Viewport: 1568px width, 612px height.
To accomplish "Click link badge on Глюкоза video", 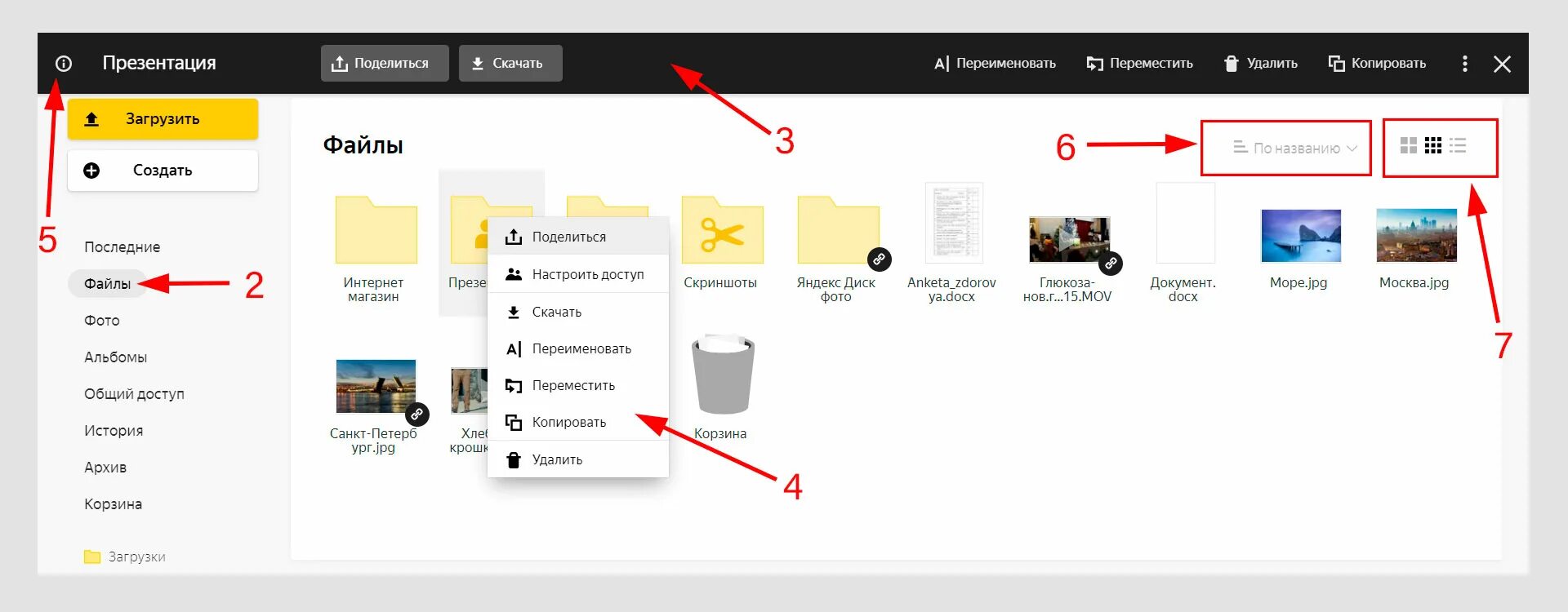I will pos(1111,264).
